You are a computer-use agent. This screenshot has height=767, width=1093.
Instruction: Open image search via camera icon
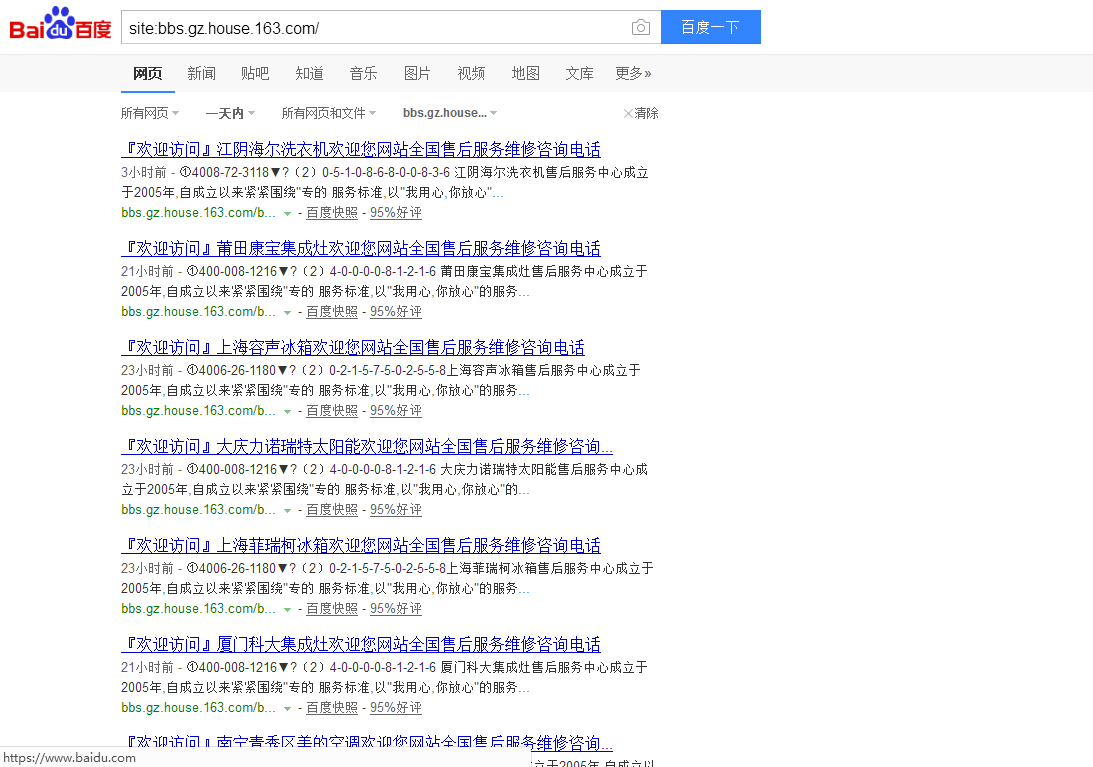(640, 27)
